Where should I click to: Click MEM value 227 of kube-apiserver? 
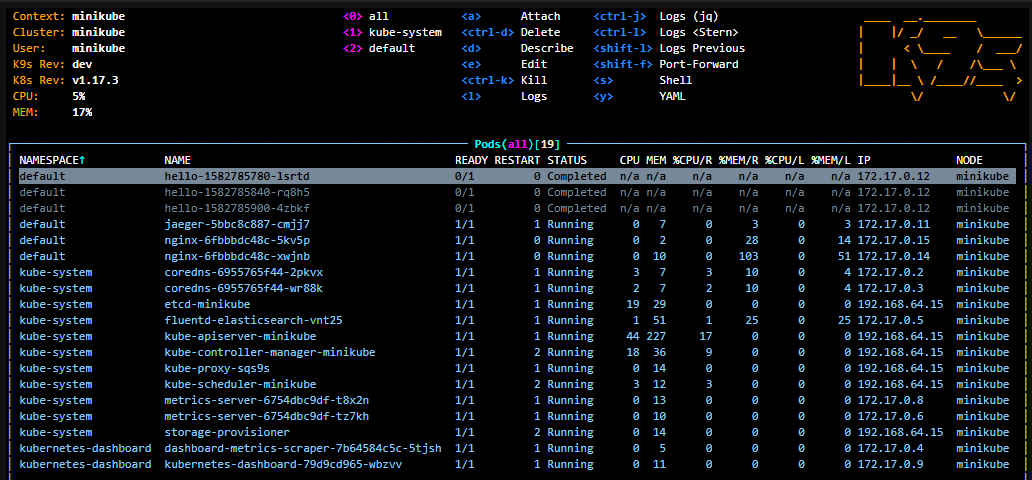click(656, 336)
